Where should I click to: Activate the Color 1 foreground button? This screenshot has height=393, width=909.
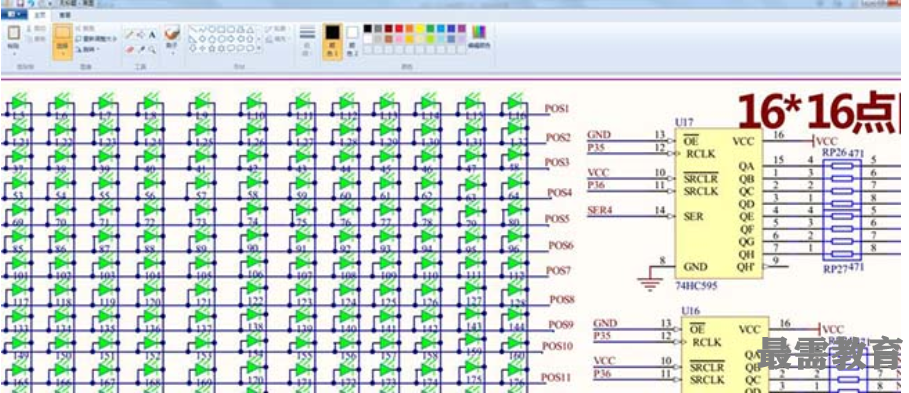[x=332, y=41]
